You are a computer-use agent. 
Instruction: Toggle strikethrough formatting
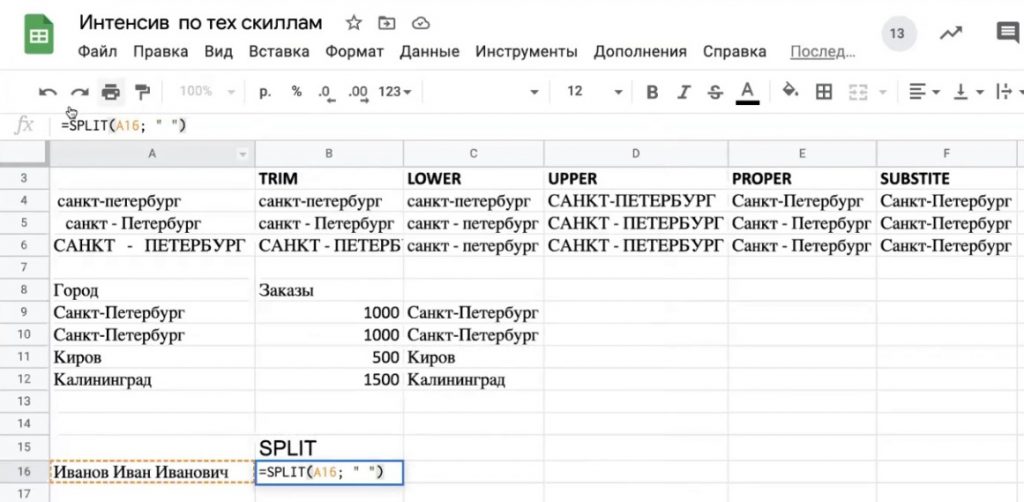tap(715, 92)
